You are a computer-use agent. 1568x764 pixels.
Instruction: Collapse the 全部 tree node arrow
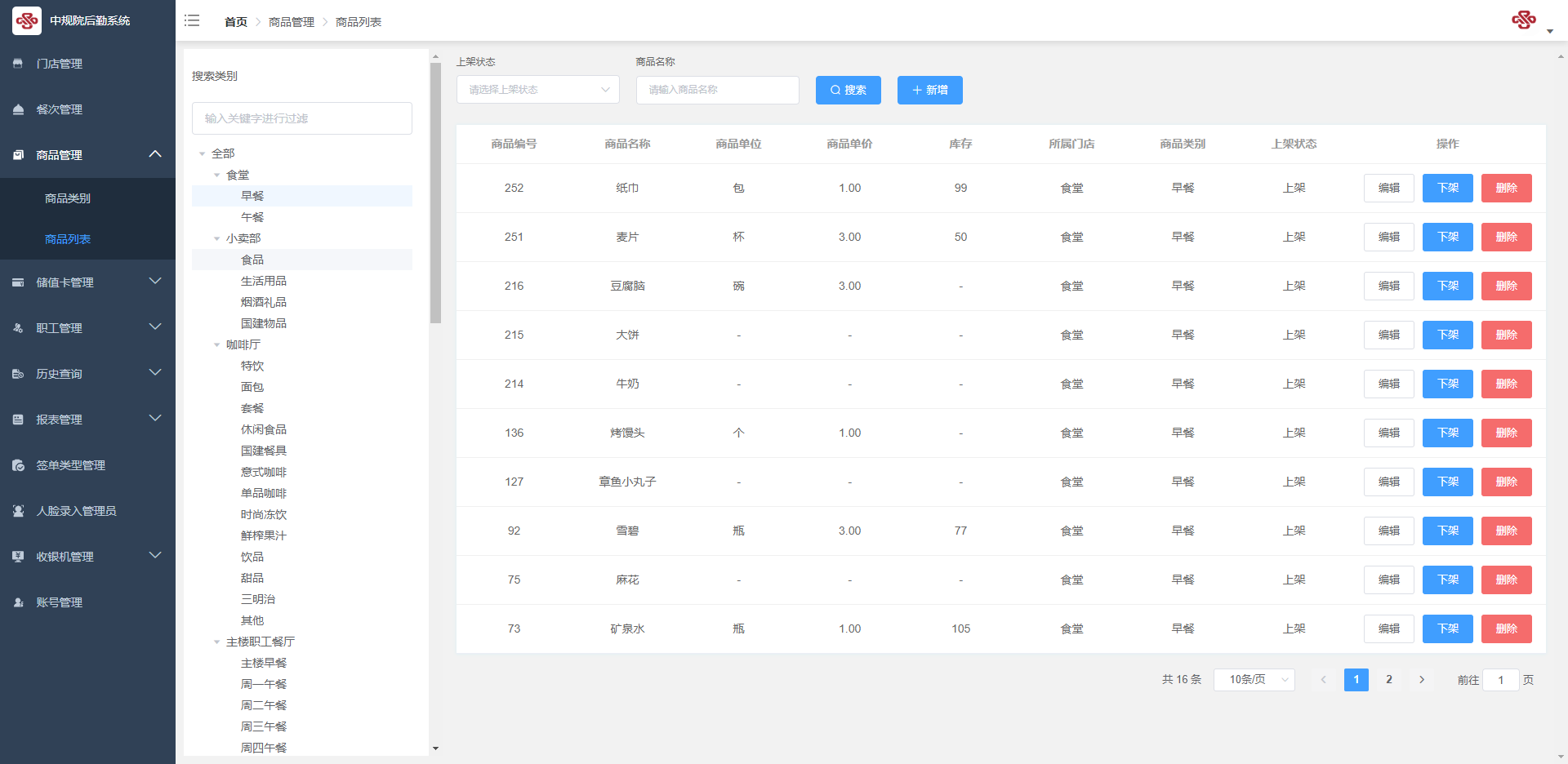coord(202,153)
